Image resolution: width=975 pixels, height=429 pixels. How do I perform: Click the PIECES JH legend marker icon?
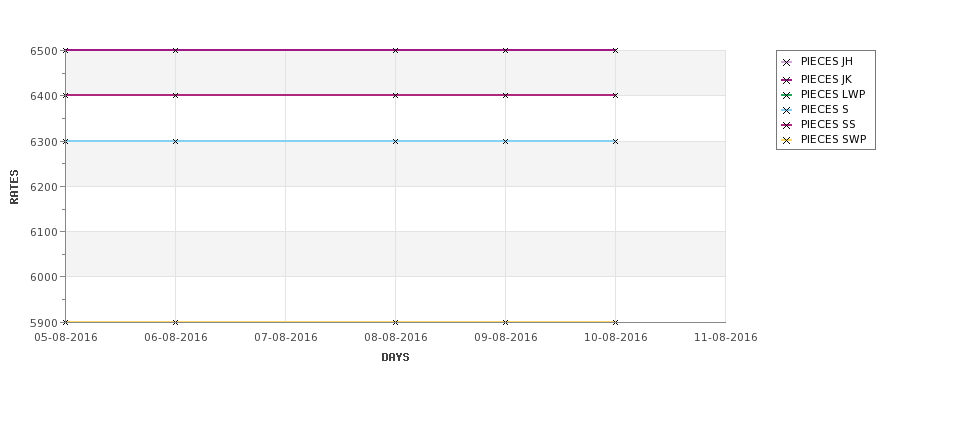(x=786, y=62)
